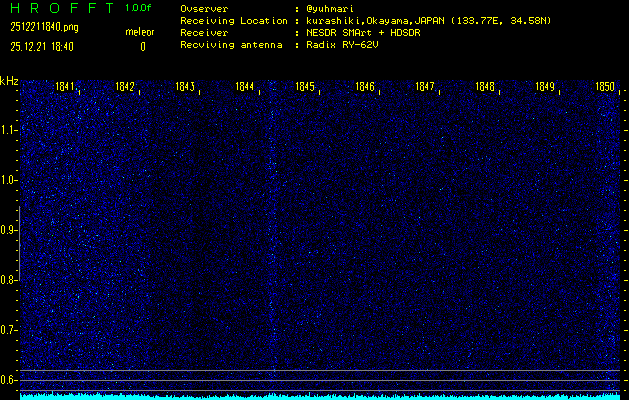Click the 1842 time marker

125,86
